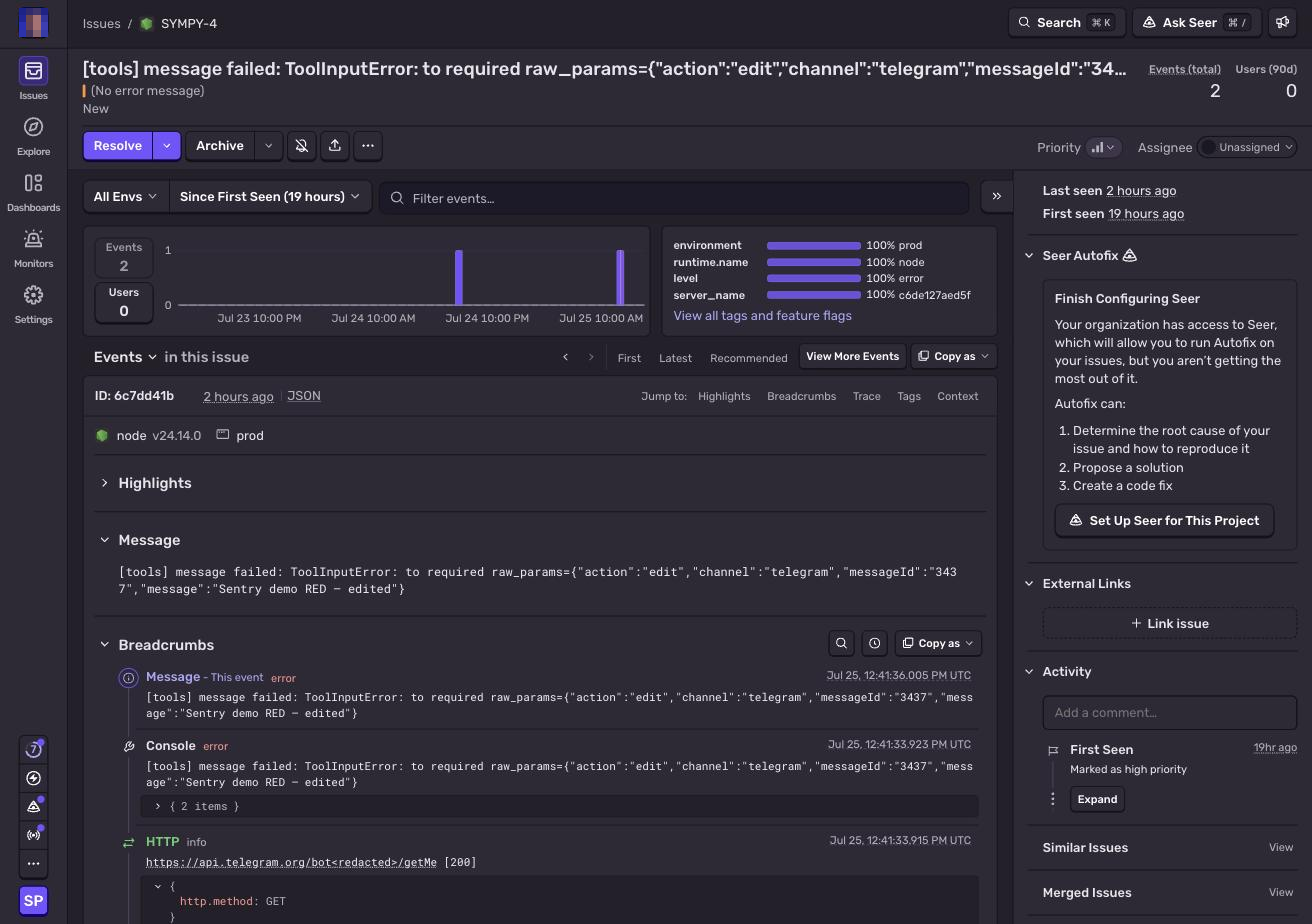The image size is (1312, 924).
Task: Jump to Trace section link
Action: (866, 396)
